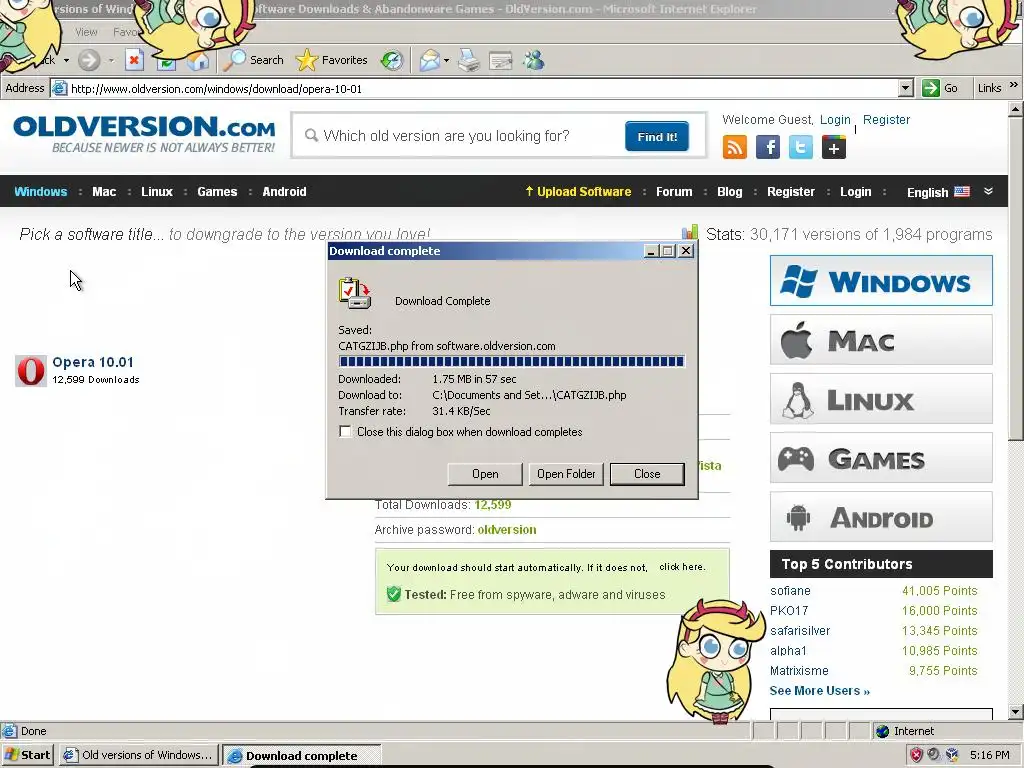Image resolution: width=1024 pixels, height=768 pixels.
Task: Select the Windows nav tab
Action: click(40, 191)
